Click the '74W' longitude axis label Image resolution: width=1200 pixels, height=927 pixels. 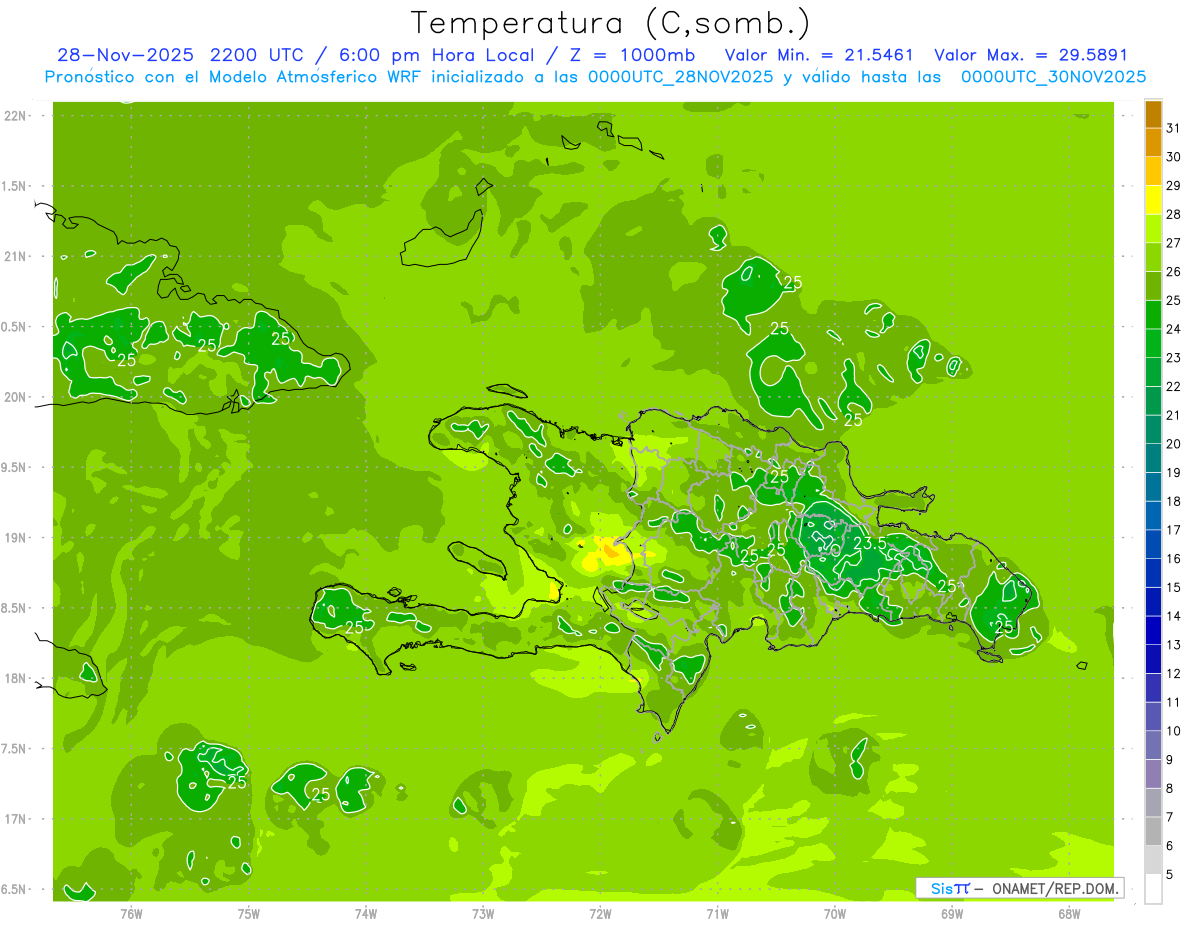[366, 914]
